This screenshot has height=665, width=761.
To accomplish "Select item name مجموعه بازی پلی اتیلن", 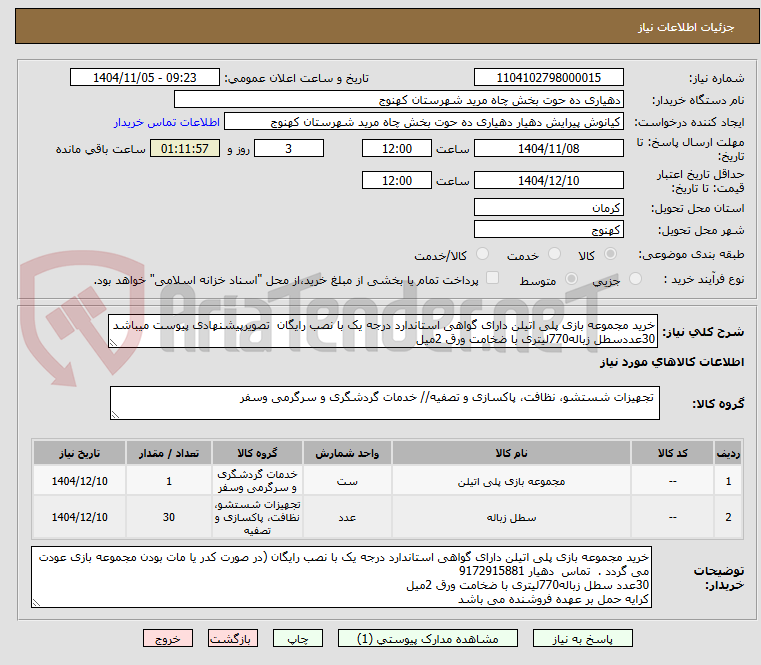I will (511, 482).
